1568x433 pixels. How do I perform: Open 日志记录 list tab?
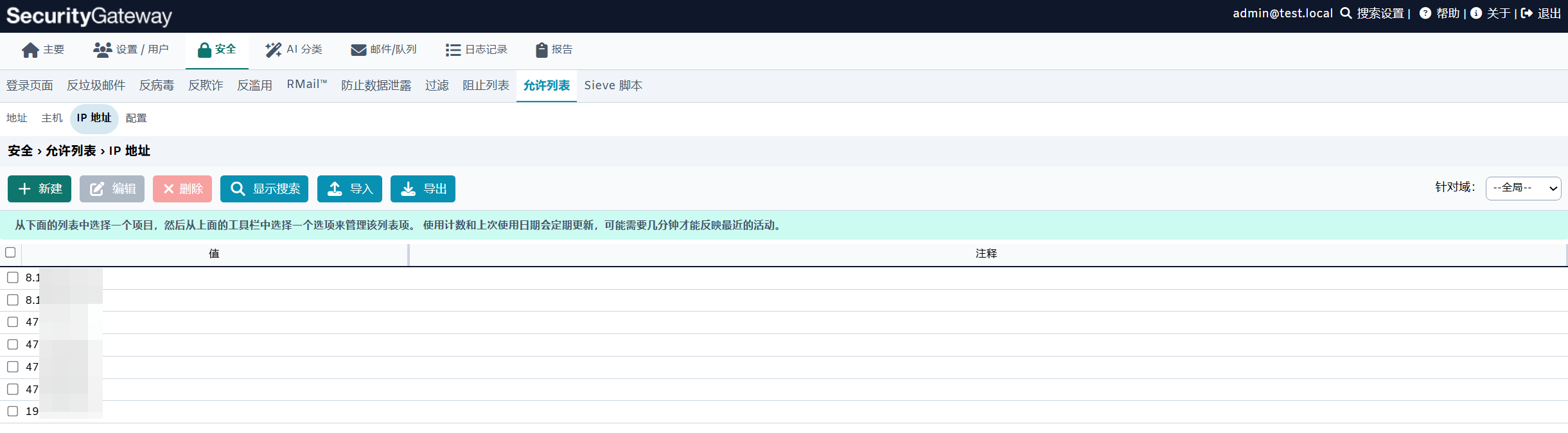click(476, 50)
